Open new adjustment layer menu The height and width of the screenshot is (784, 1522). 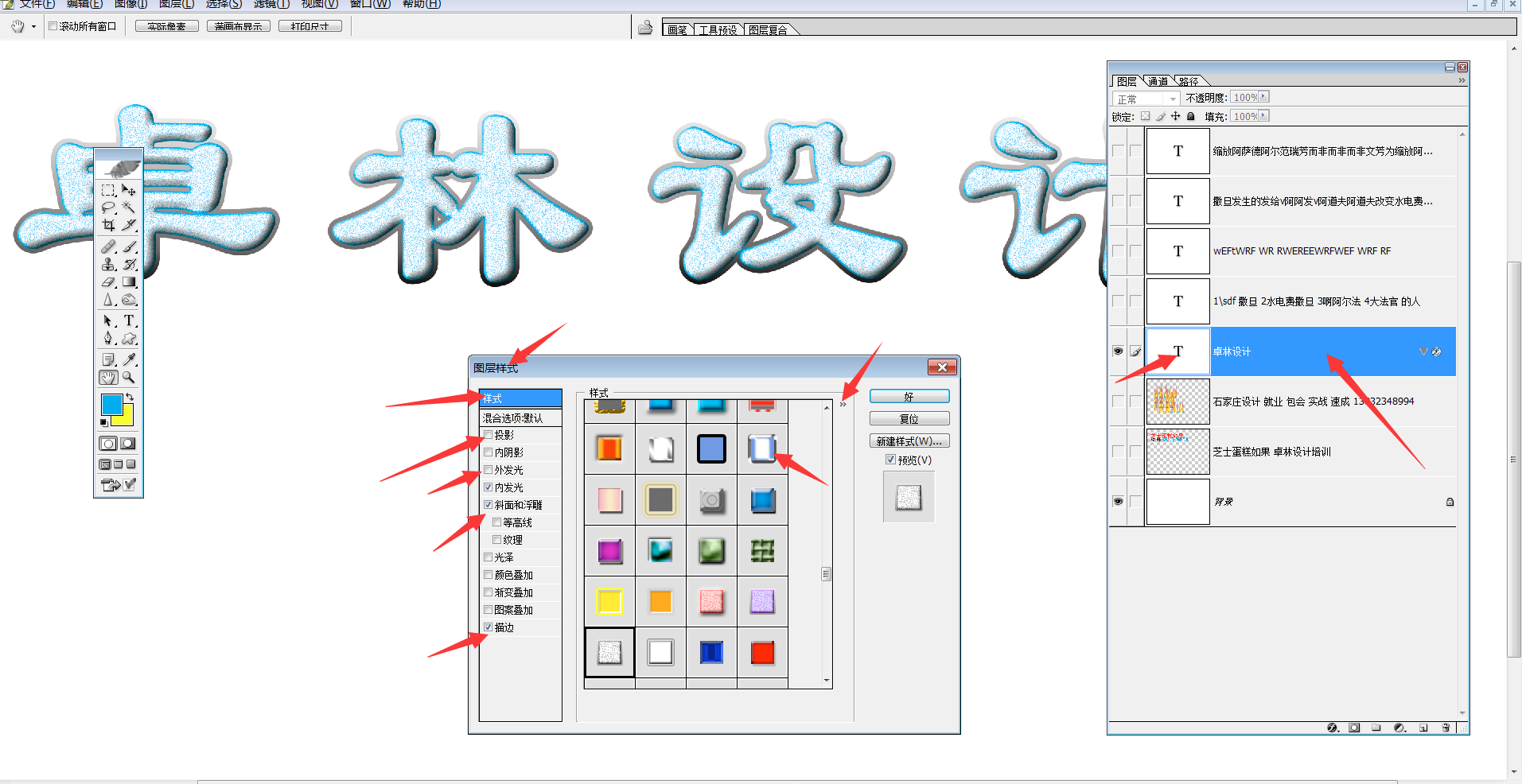point(1399,728)
